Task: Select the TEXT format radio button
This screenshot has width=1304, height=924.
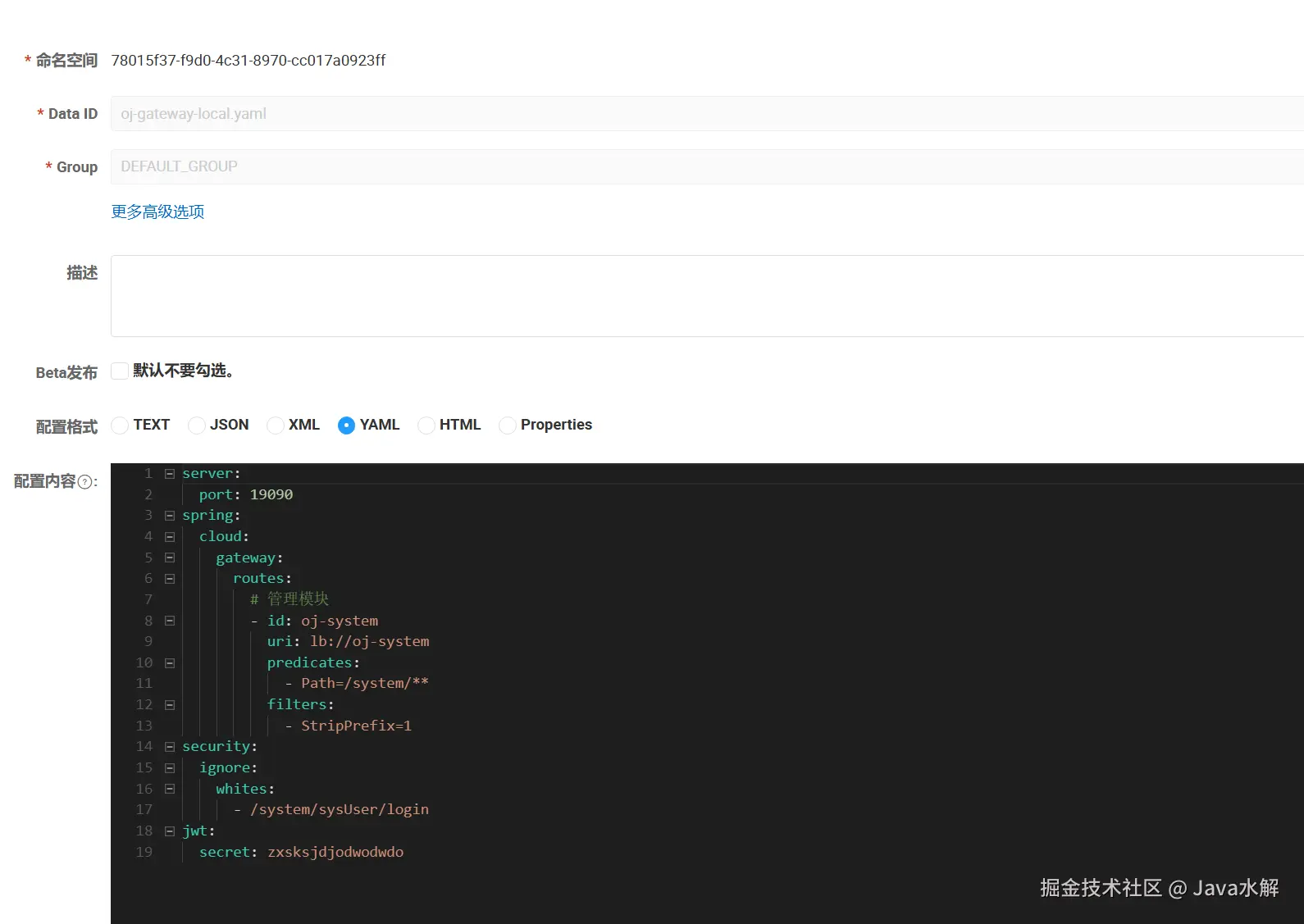Action: click(120, 425)
